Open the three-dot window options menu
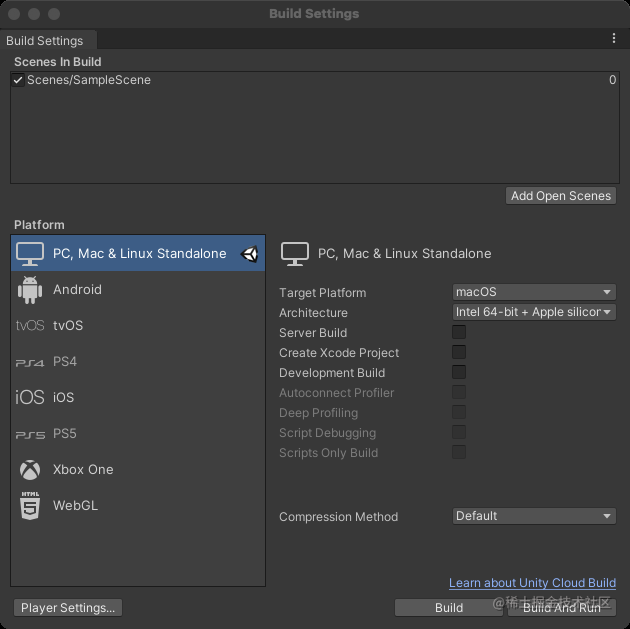 coord(614,39)
